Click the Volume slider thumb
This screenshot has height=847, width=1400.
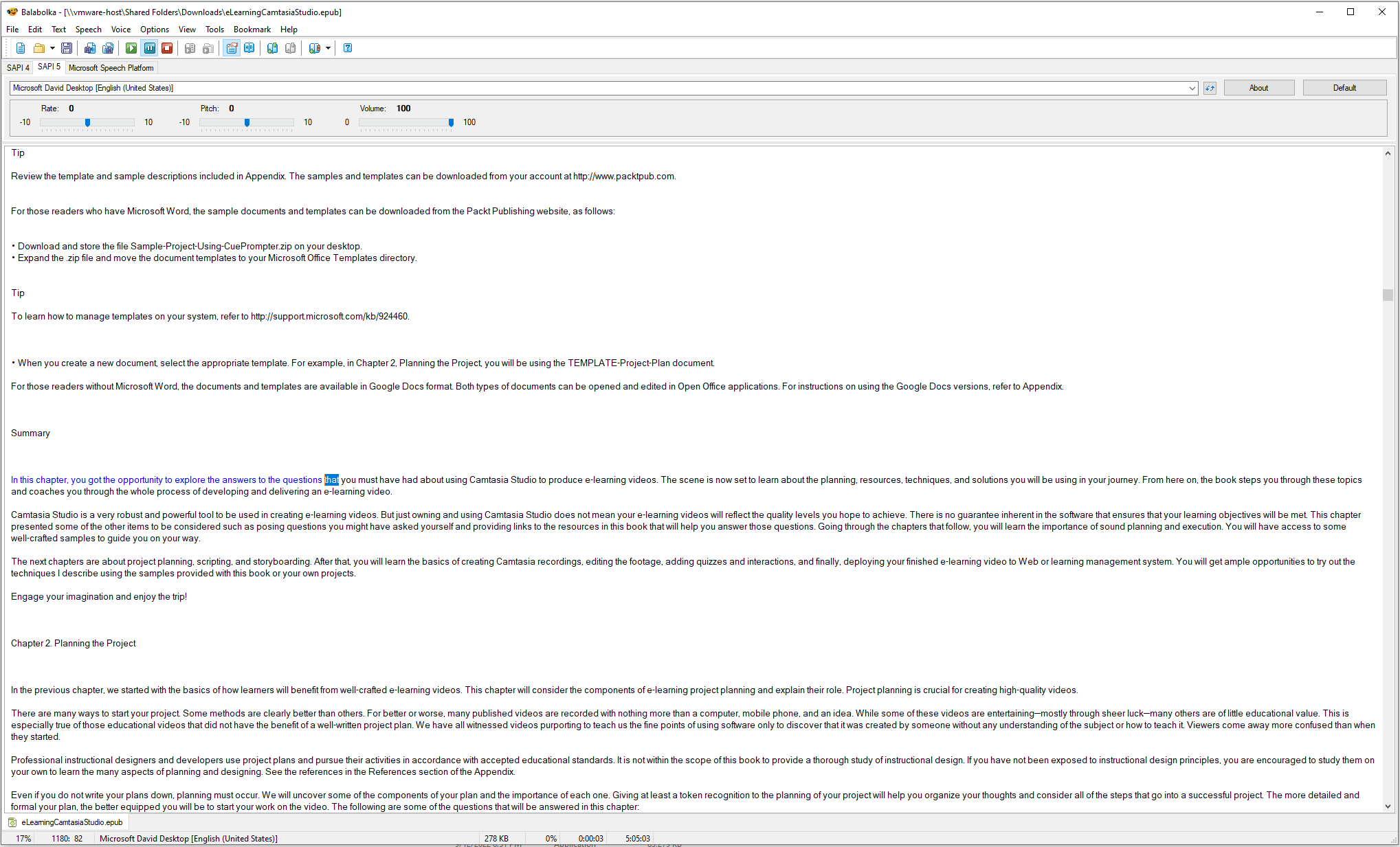coord(451,122)
